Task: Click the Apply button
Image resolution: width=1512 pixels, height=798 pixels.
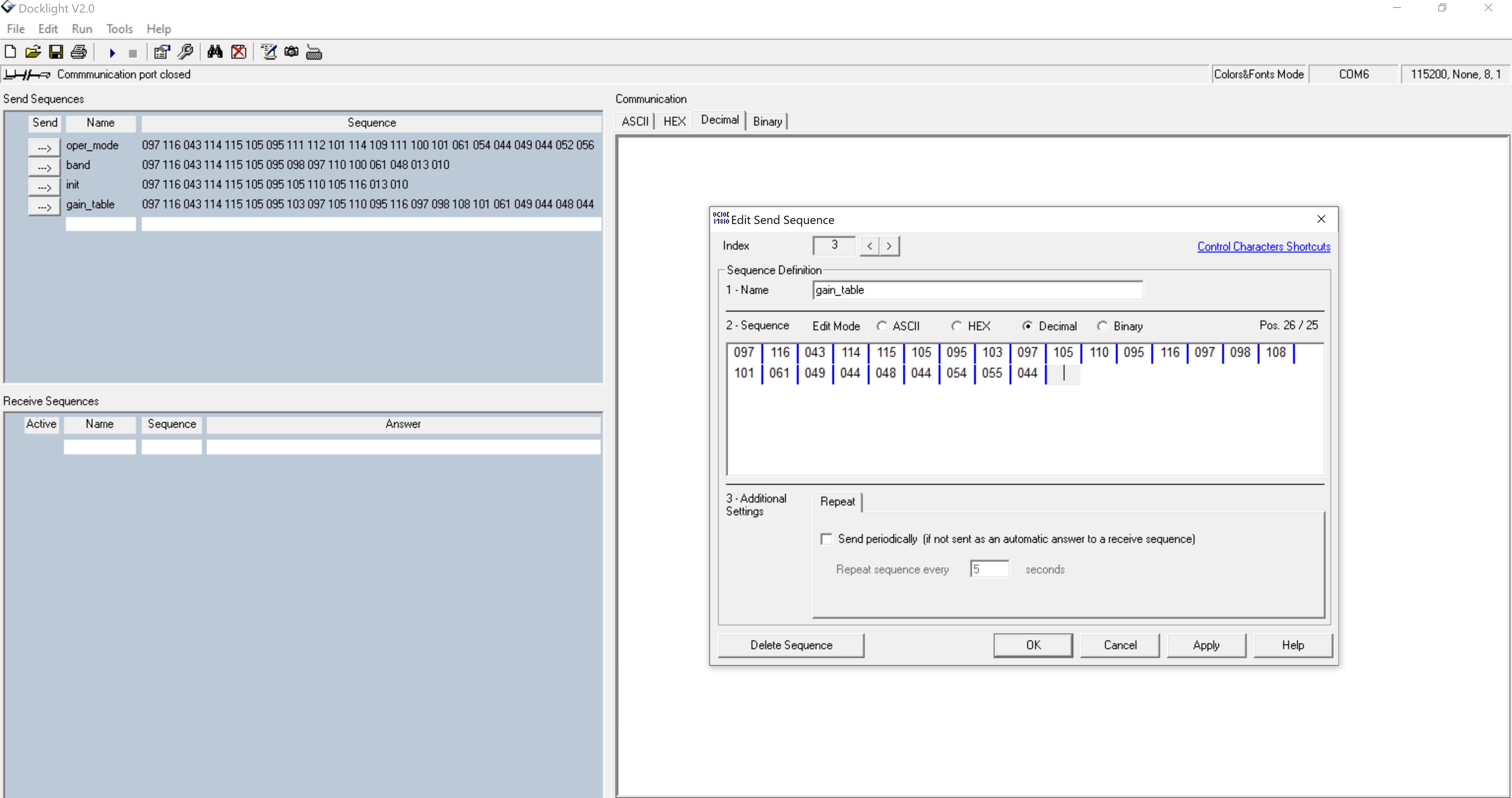Action: pyautogui.click(x=1206, y=645)
